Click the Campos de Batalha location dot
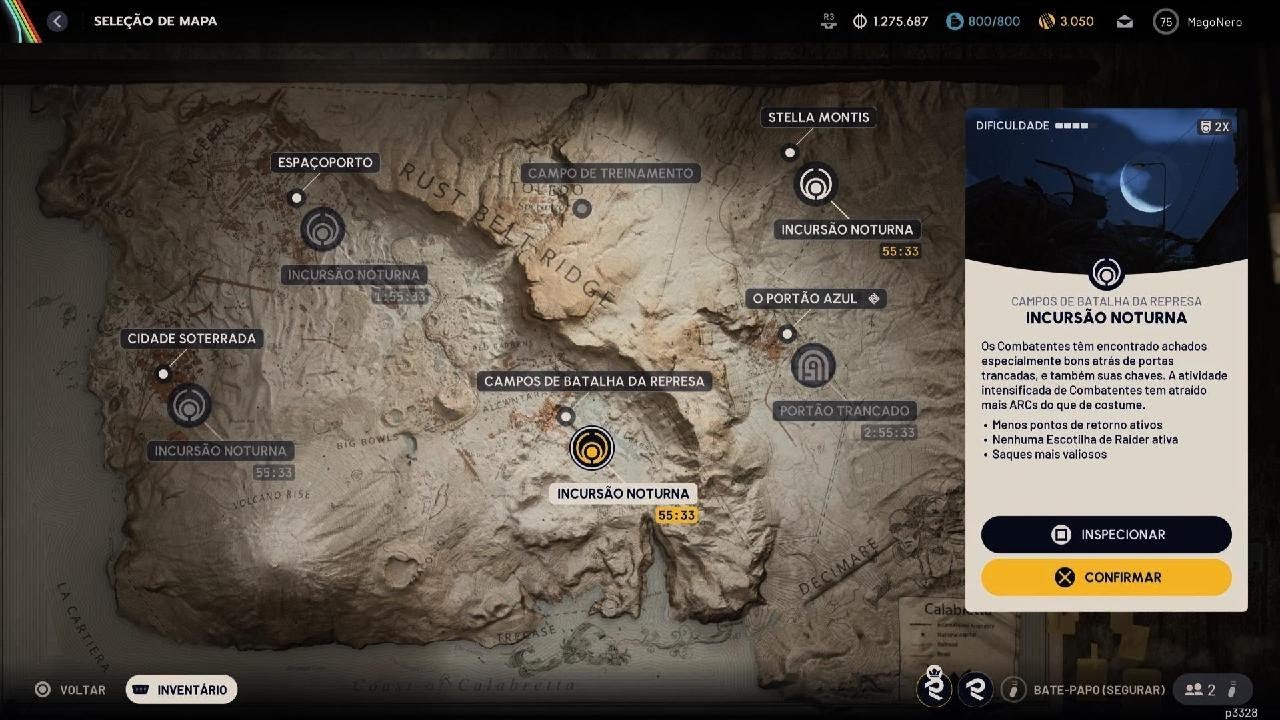Image resolution: width=1280 pixels, height=720 pixels. tap(566, 416)
